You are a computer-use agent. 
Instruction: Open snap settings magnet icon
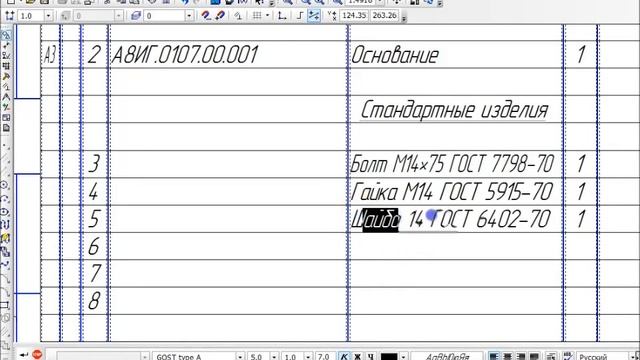point(206,16)
